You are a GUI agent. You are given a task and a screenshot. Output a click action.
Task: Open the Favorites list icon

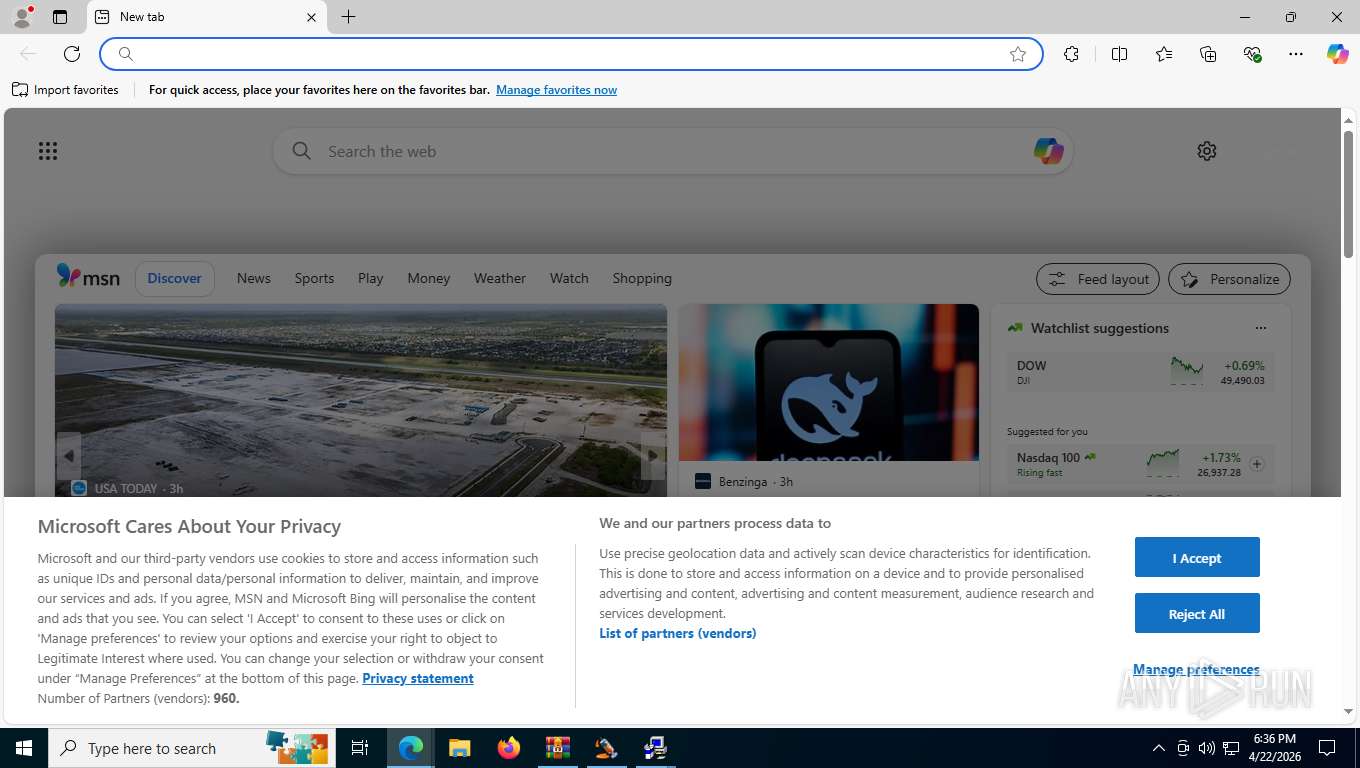[x=1164, y=54]
